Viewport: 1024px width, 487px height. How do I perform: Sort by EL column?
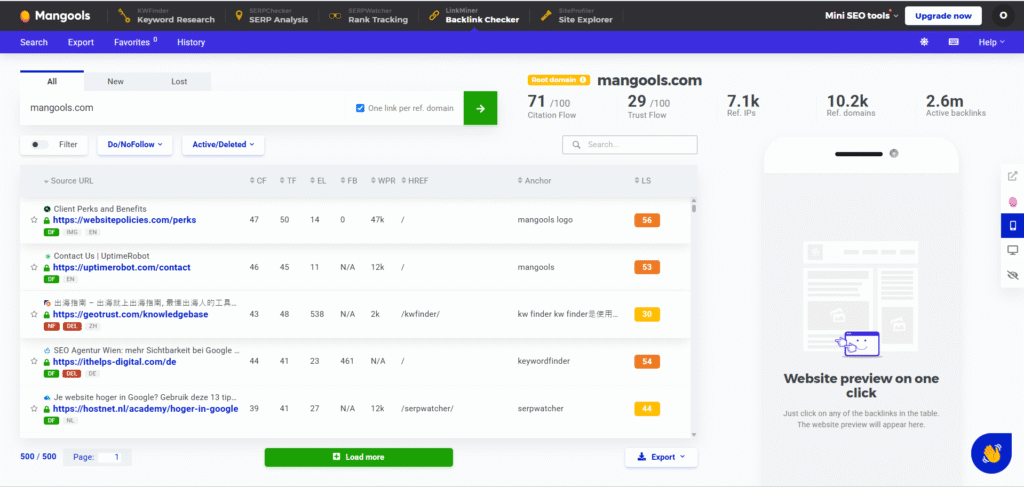[x=318, y=181]
